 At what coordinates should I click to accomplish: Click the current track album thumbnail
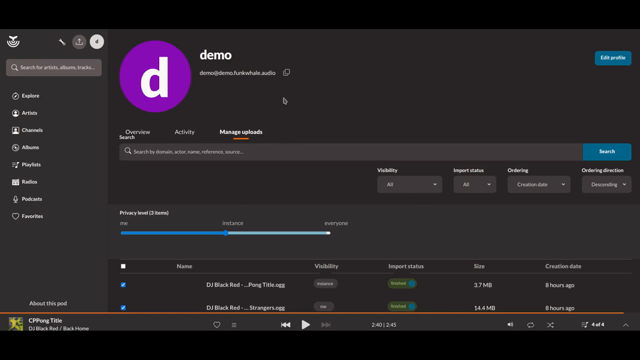click(x=16, y=324)
